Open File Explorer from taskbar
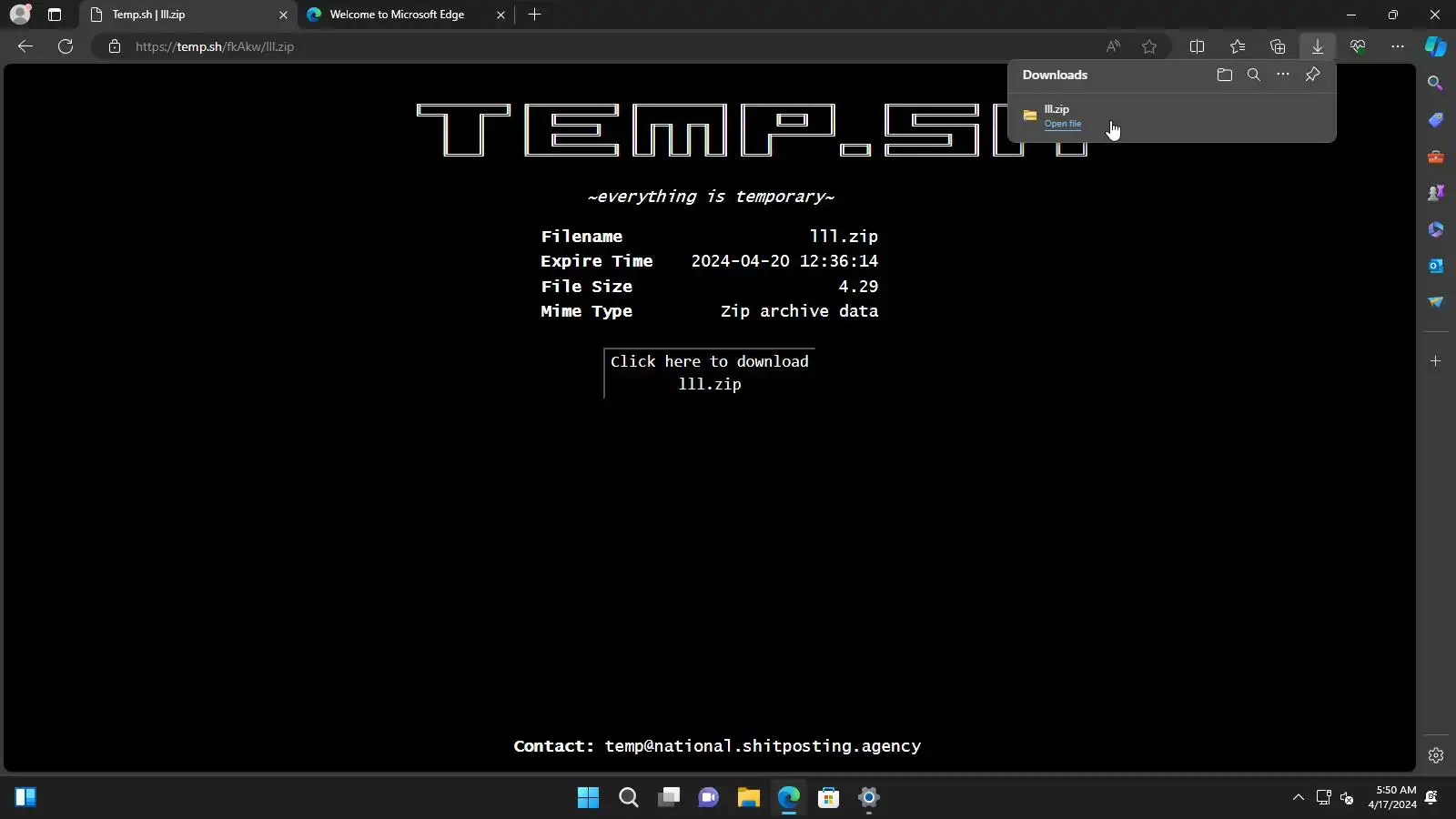Screen dimensions: 1456x819 coord(748,798)
